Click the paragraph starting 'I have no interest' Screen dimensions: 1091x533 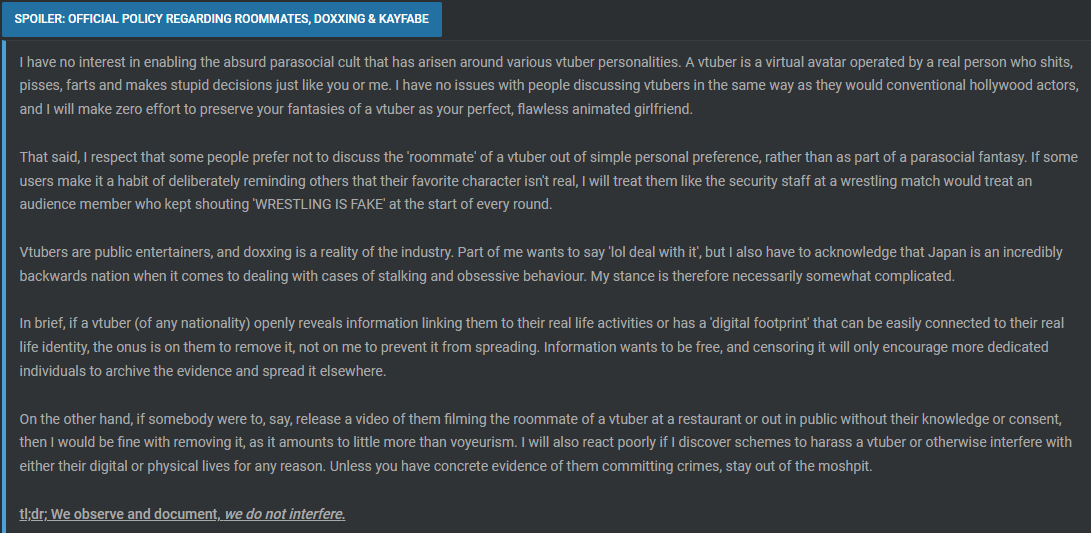coord(550,86)
